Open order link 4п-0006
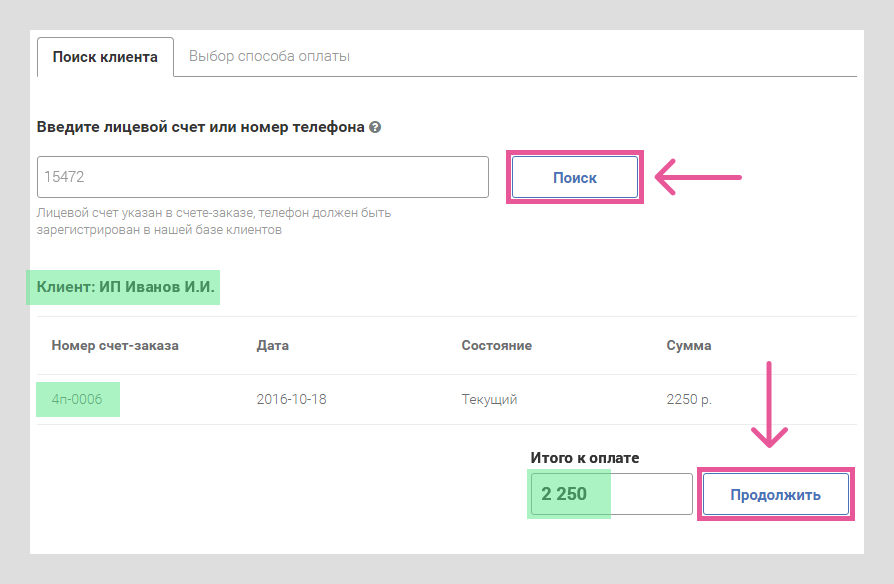 77,399
